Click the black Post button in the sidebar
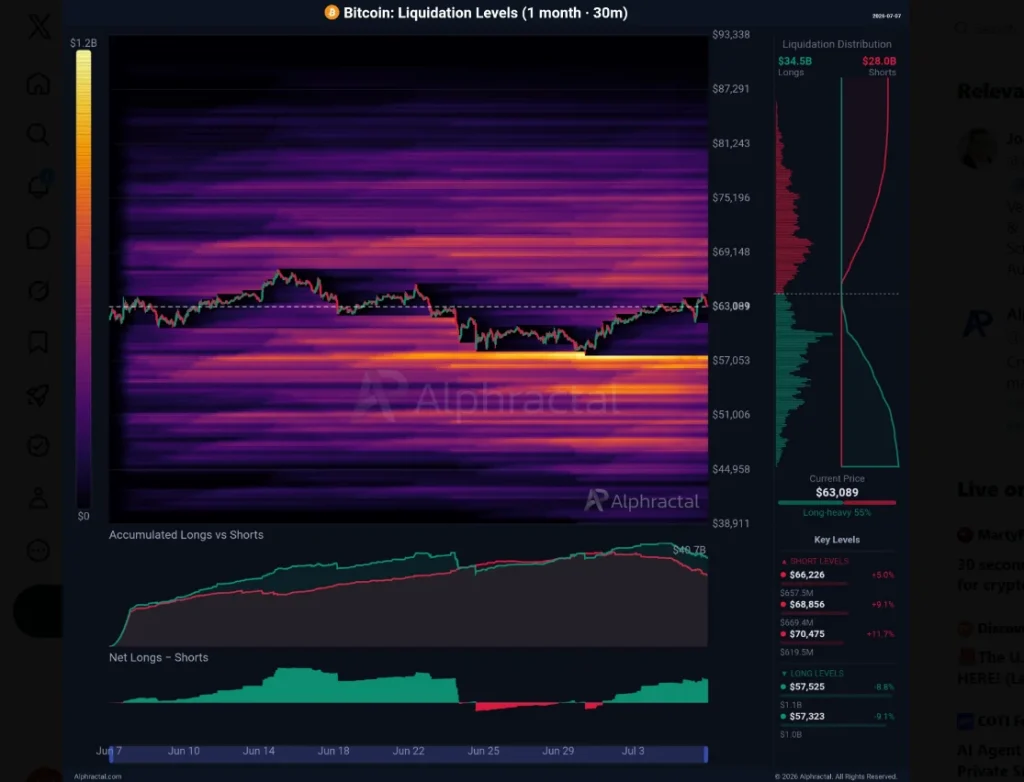Screen dimensions: 1024x782 click(x=39, y=611)
